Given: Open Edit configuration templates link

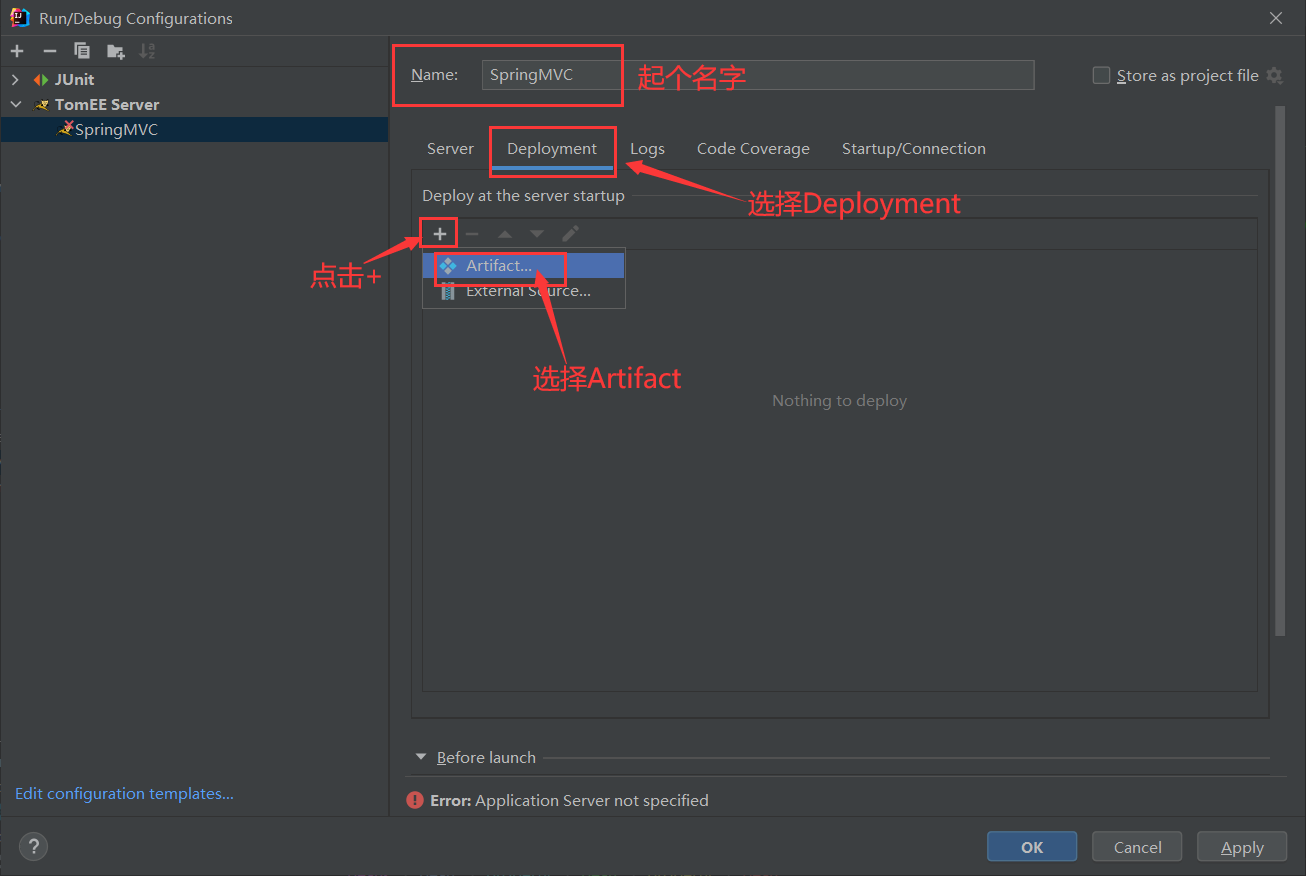Looking at the screenshot, I should point(124,793).
